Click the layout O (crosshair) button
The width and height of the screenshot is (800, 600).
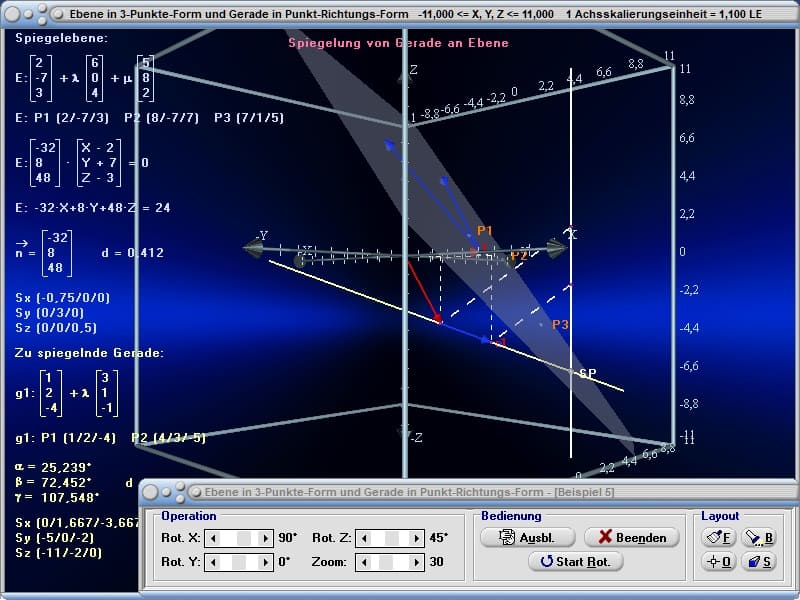718,562
